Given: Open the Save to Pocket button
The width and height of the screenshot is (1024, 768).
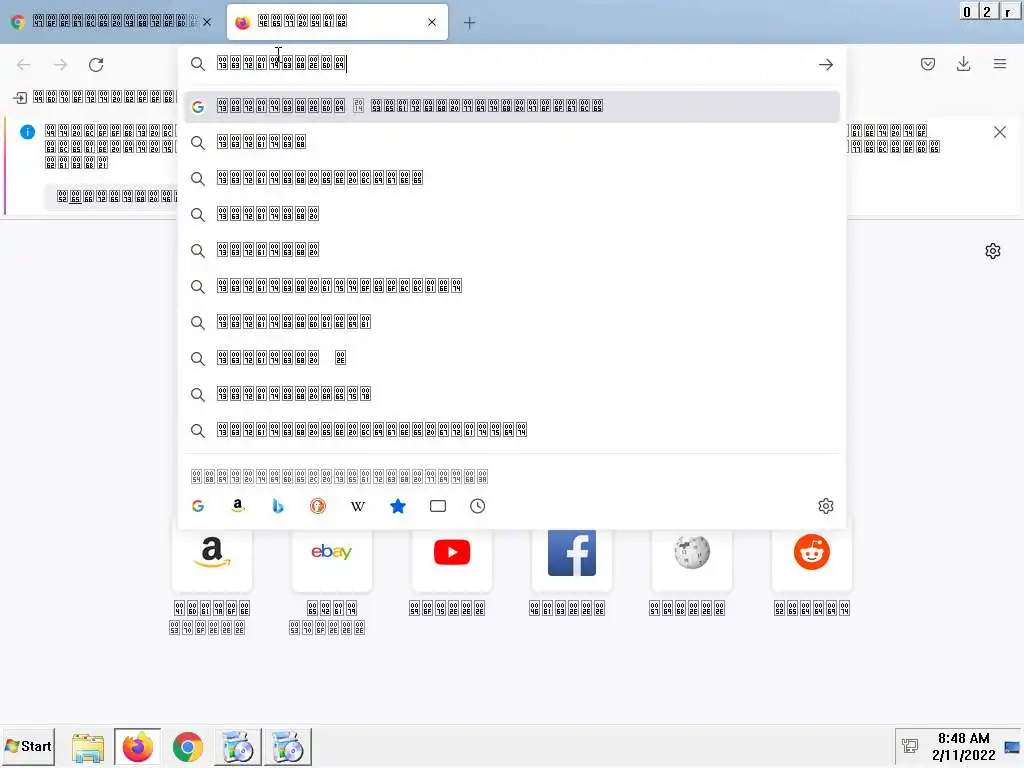Looking at the screenshot, I should [927, 64].
